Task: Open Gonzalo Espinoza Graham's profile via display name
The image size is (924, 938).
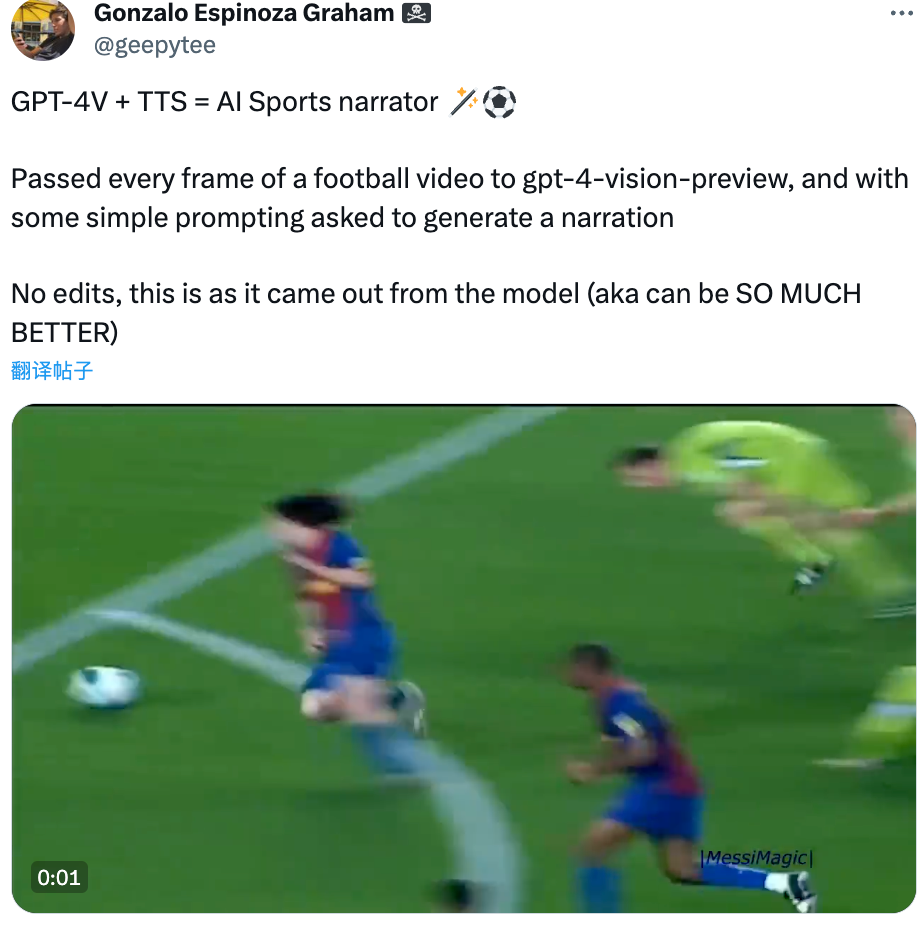Action: pos(244,13)
